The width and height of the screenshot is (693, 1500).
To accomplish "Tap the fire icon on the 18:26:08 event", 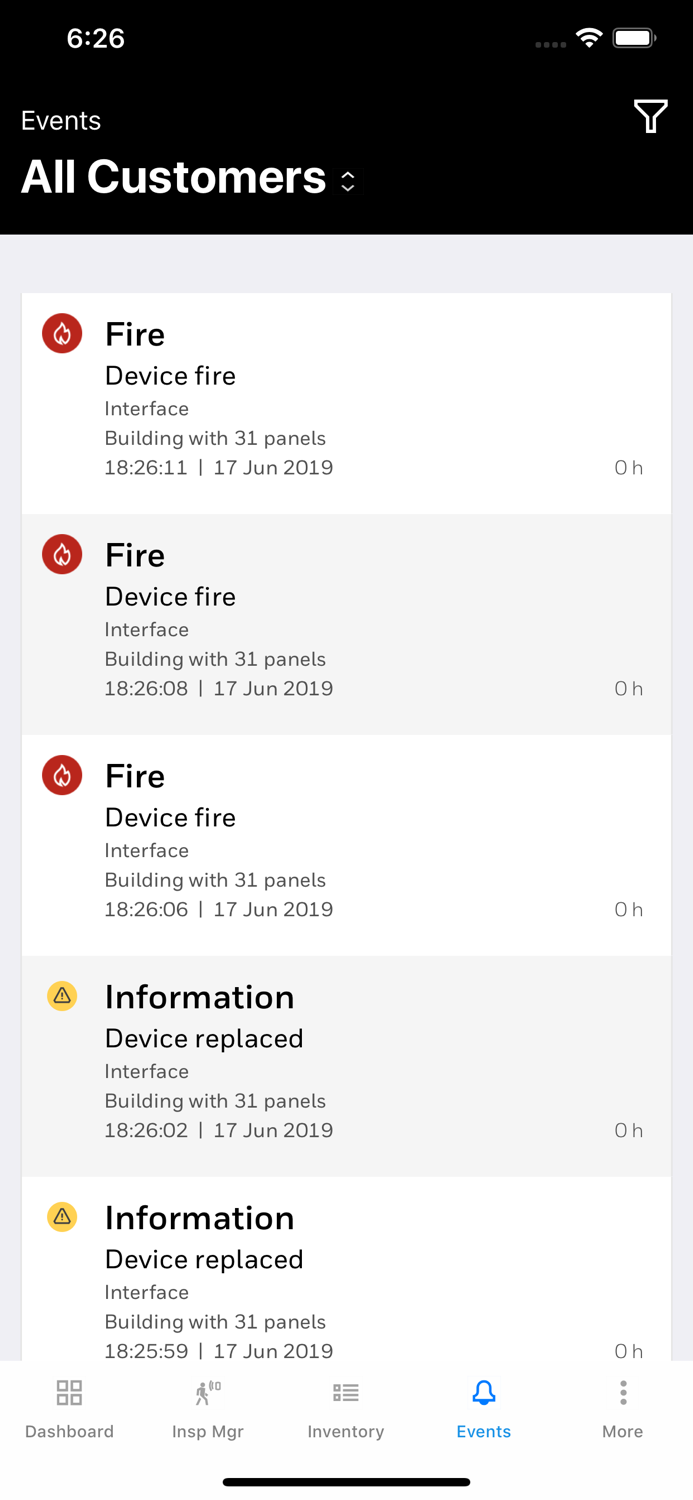I will tap(61, 554).
